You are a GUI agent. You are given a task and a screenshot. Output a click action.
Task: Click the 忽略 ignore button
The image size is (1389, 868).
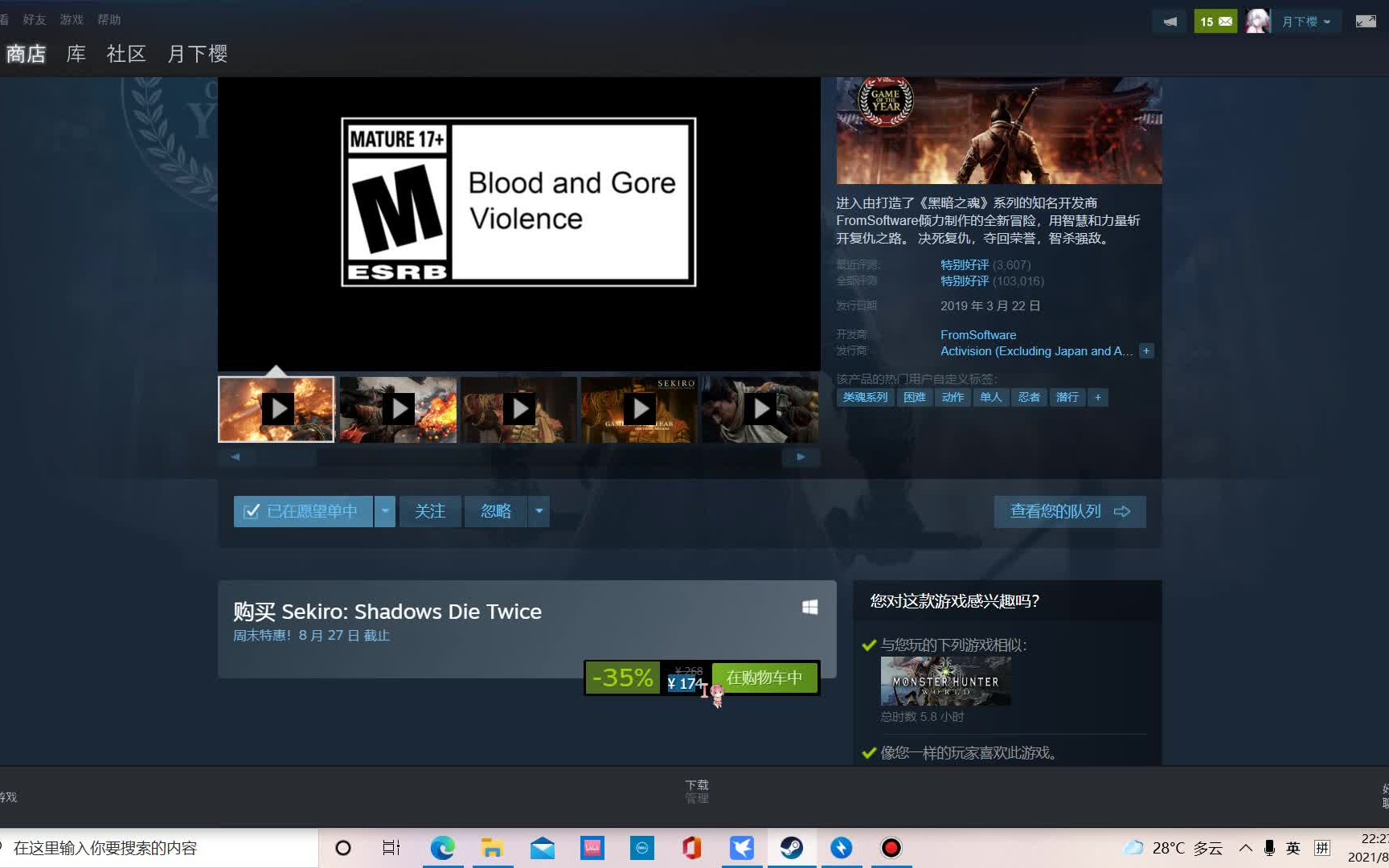(x=496, y=511)
